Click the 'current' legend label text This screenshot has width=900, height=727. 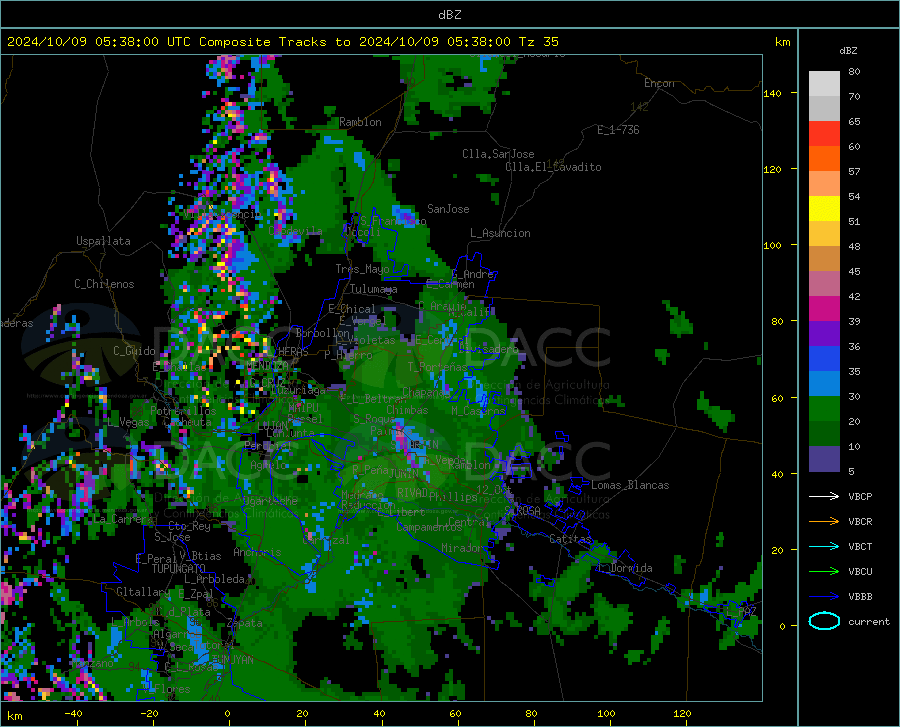pos(869,621)
